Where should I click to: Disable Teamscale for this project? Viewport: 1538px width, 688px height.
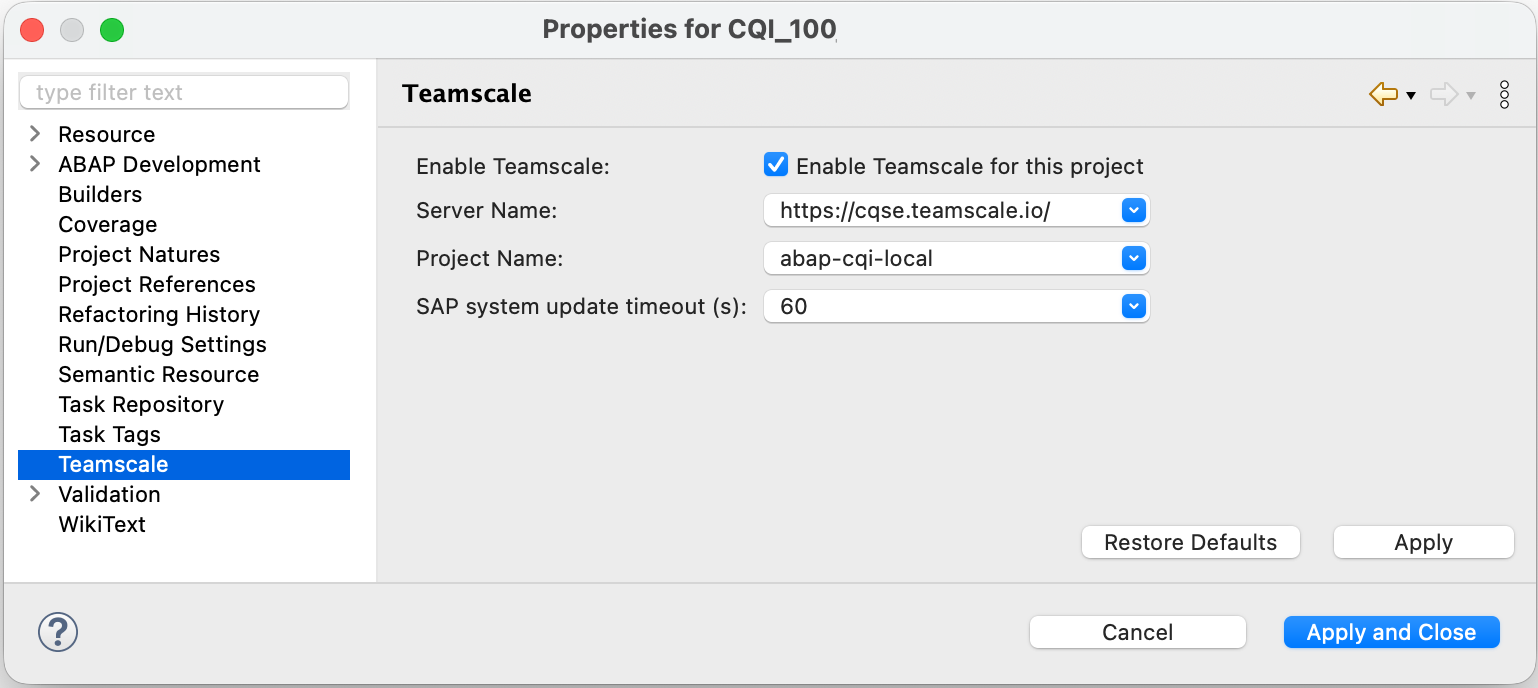tap(776, 164)
